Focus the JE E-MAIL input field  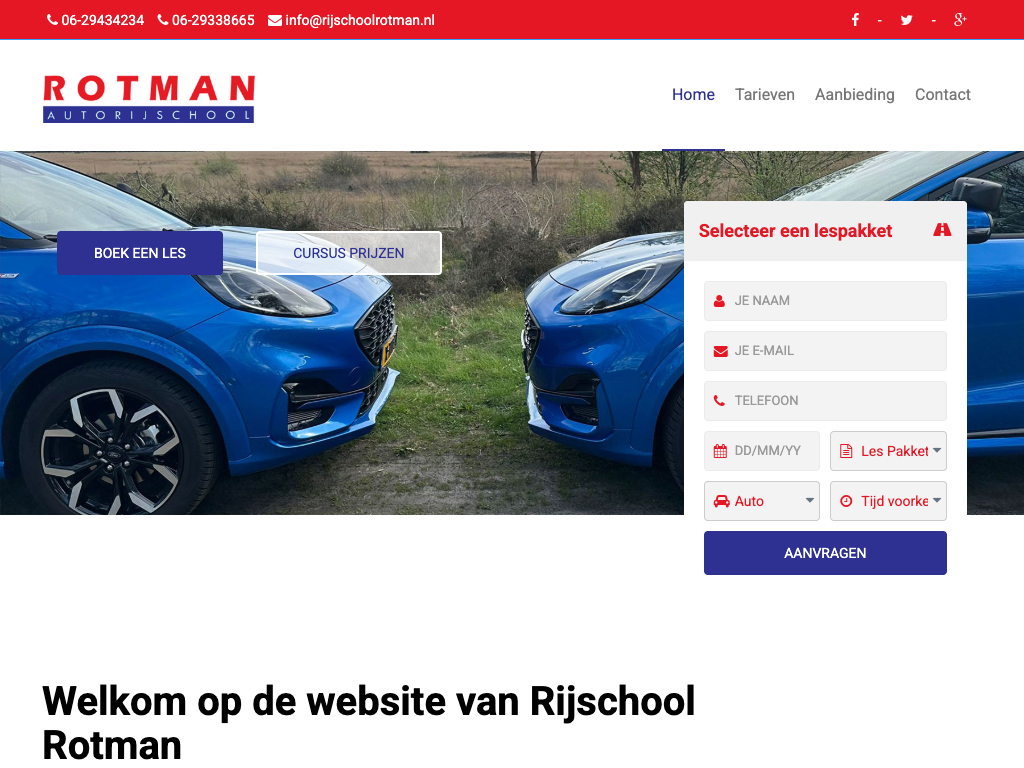pyautogui.click(x=825, y=351)
